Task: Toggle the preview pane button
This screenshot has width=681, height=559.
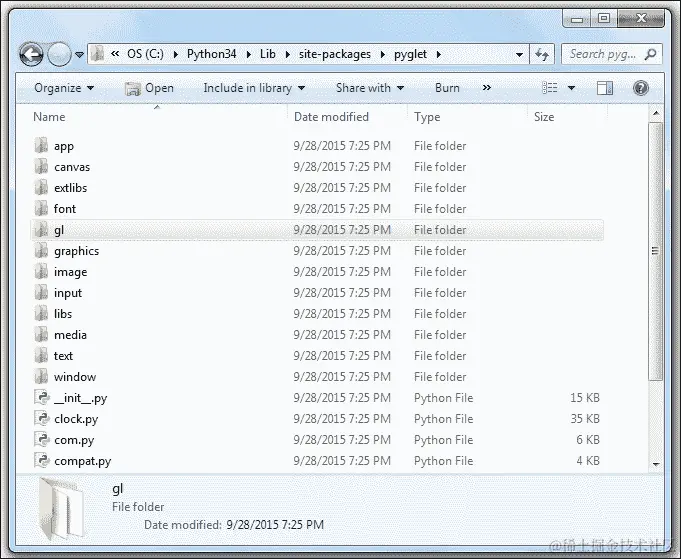Action: 605,88
